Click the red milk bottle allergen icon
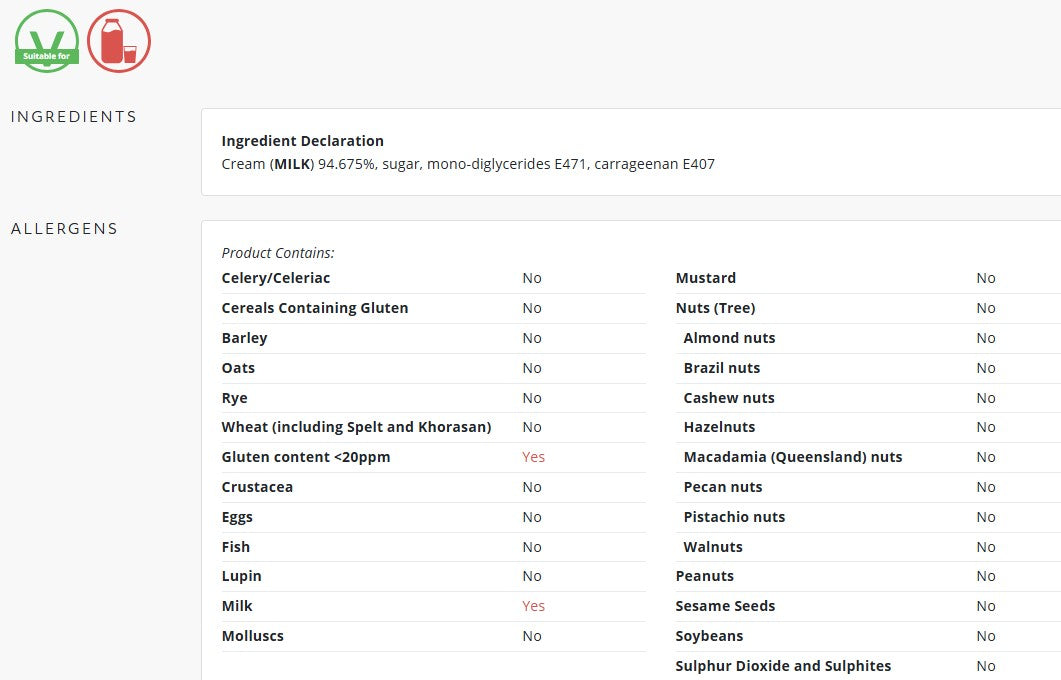Image resolution: width=1061 pixels, height=680 pixels. (119, 41)
